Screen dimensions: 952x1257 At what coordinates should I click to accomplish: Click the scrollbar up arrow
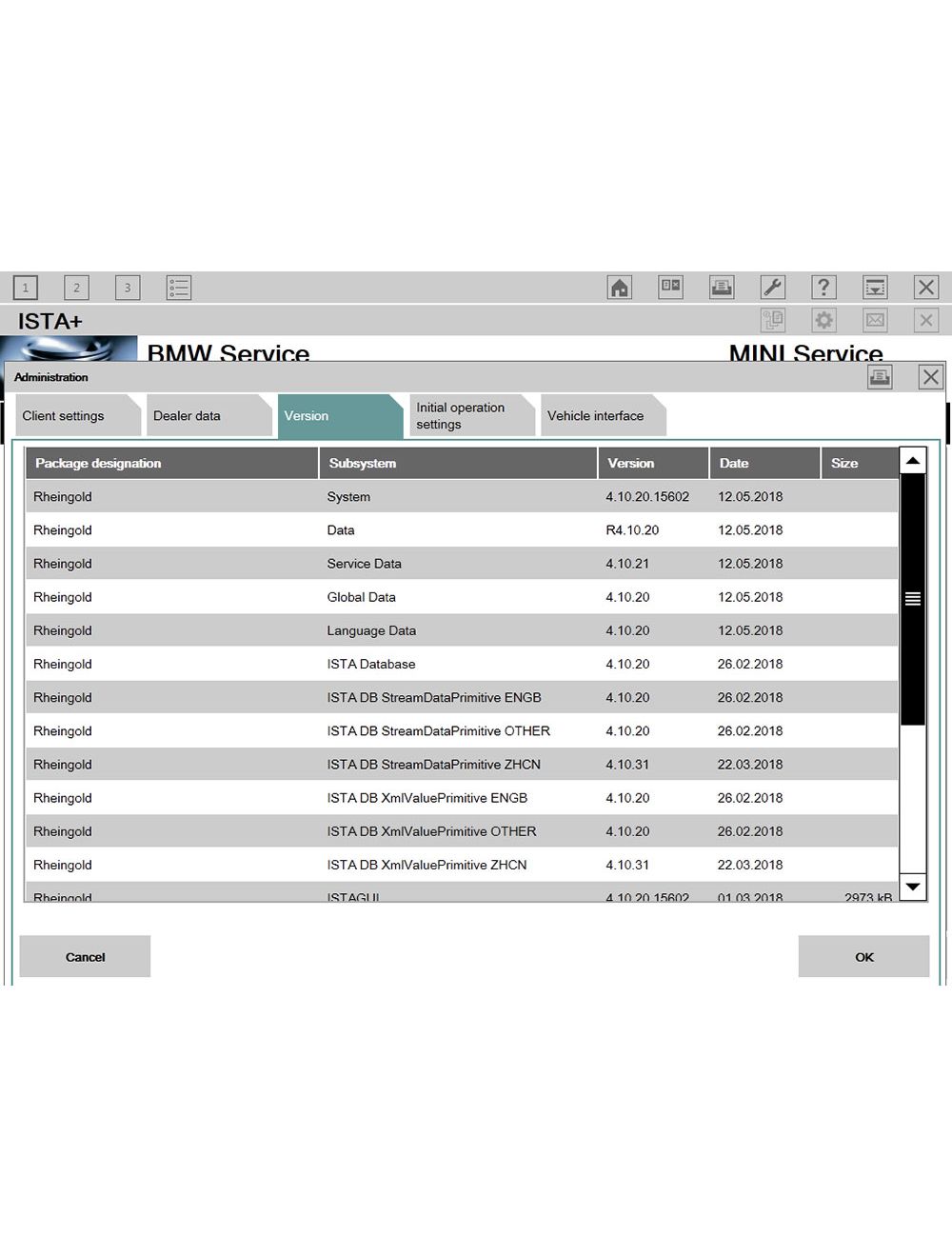click(913, 461)
